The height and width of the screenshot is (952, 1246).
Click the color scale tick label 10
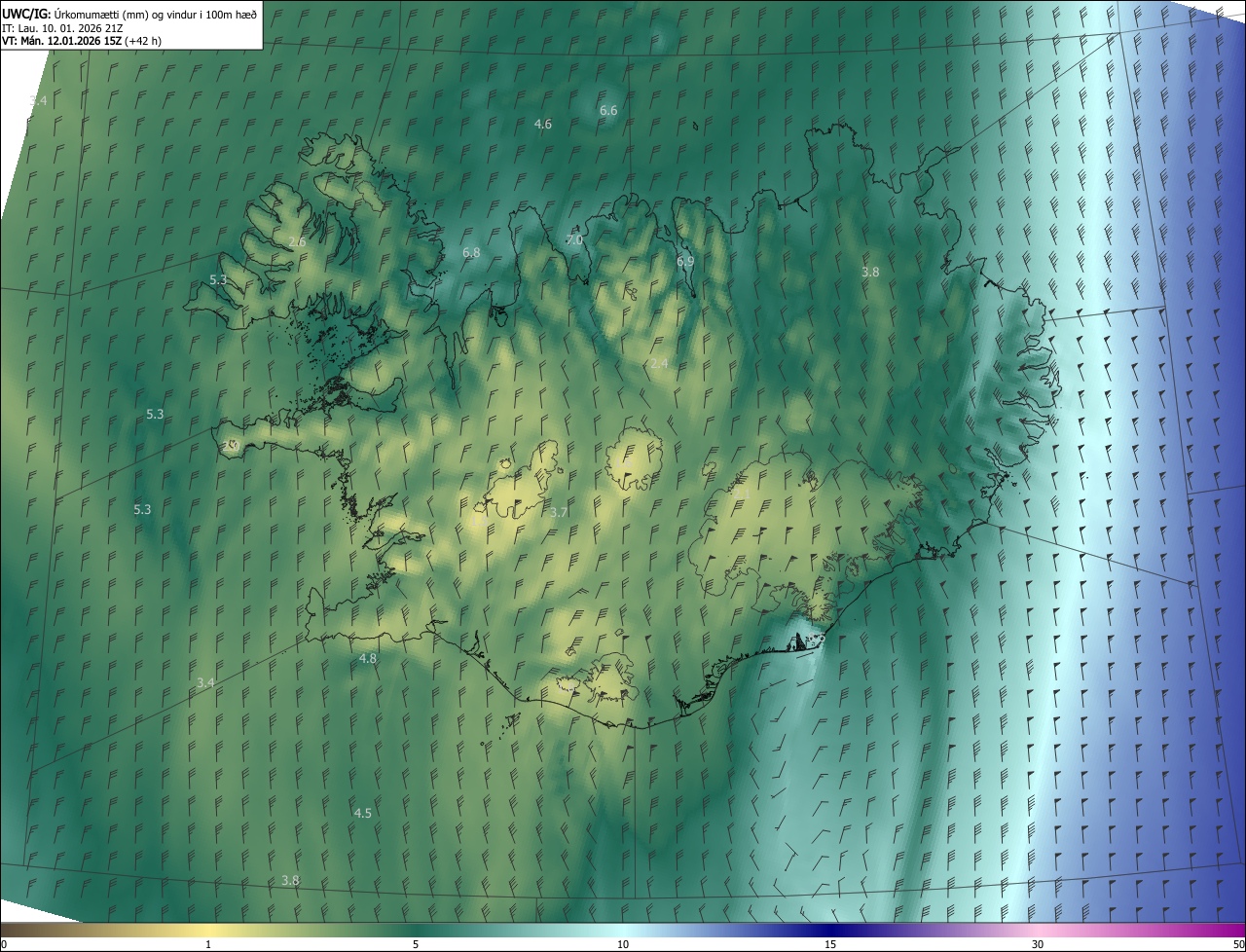pos(623,944)
